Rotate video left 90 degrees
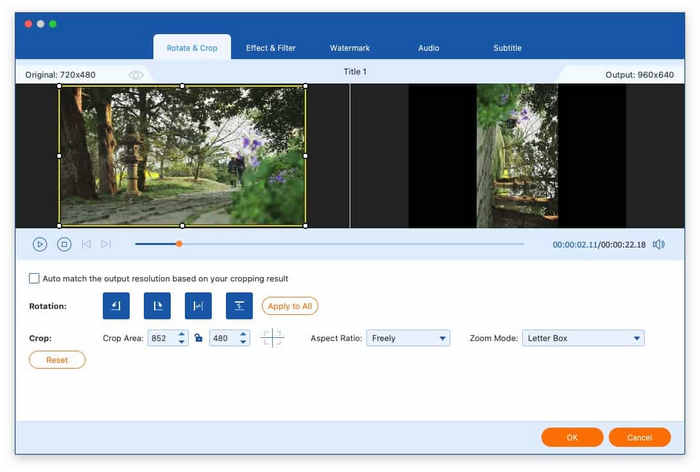 tap(116, 306)
